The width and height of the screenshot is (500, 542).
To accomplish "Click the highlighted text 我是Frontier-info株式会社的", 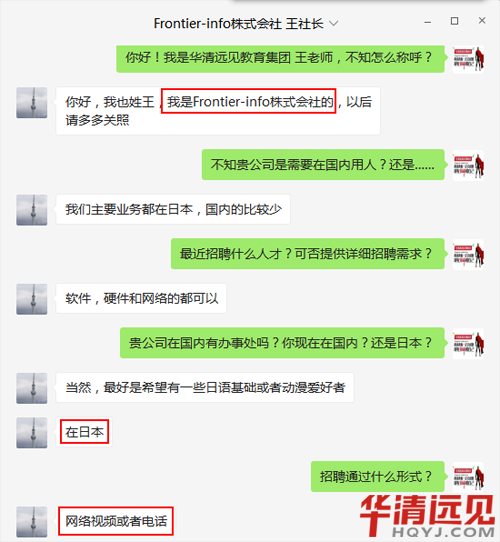I will (x=249, y=101).
